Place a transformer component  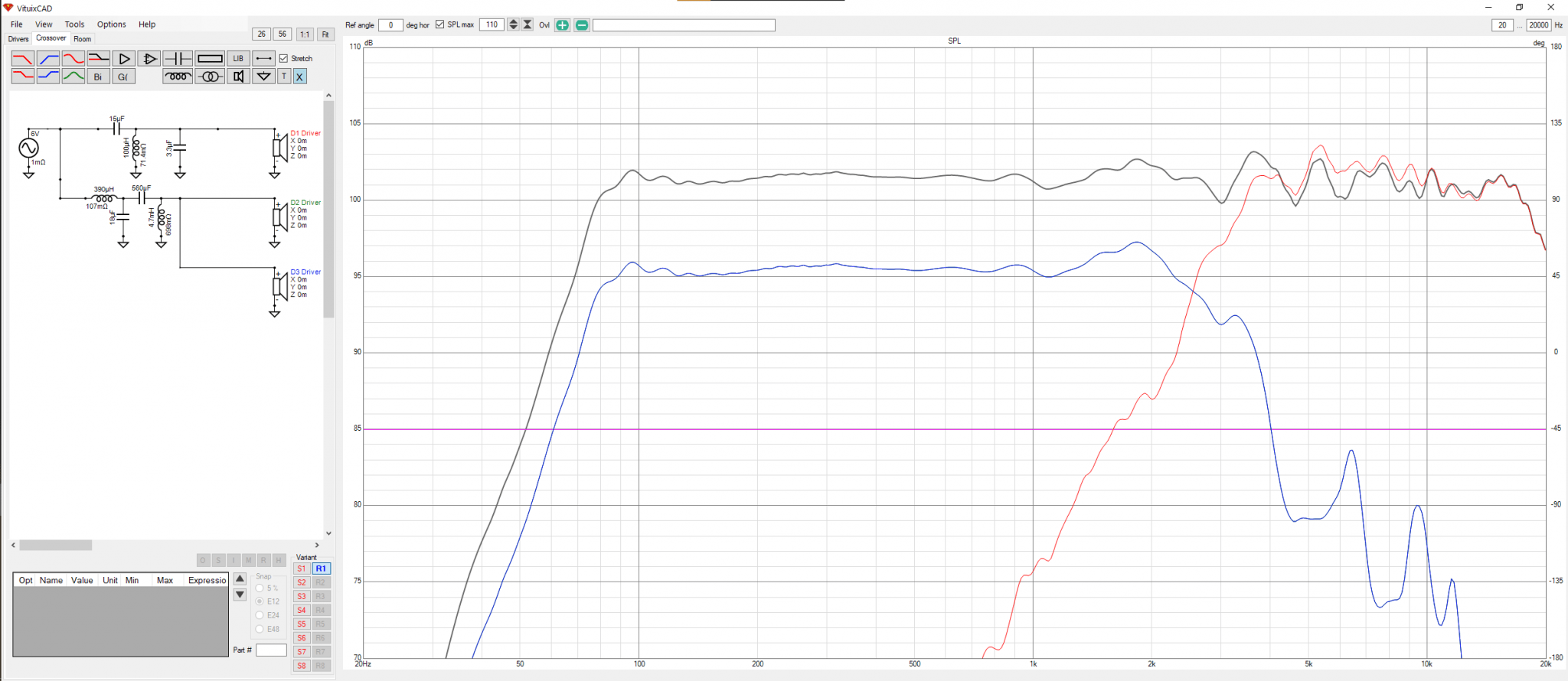210,76
